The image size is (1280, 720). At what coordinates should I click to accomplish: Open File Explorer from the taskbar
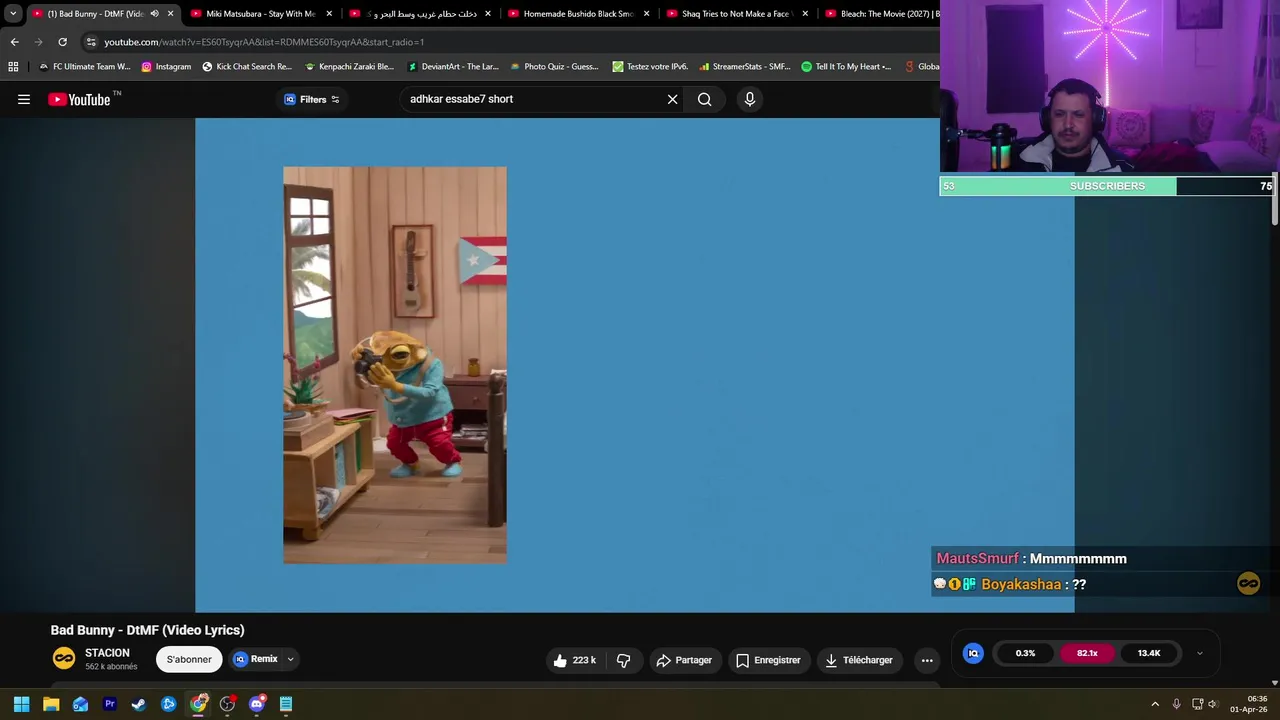pos(51,704)
